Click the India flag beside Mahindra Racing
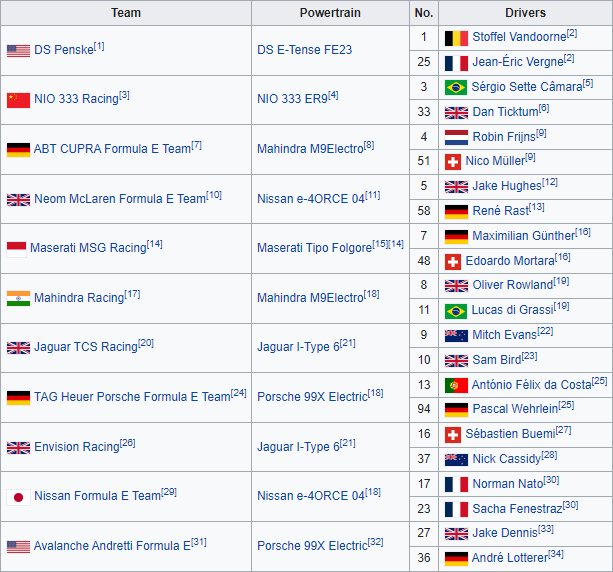 (x=18, y=299)
